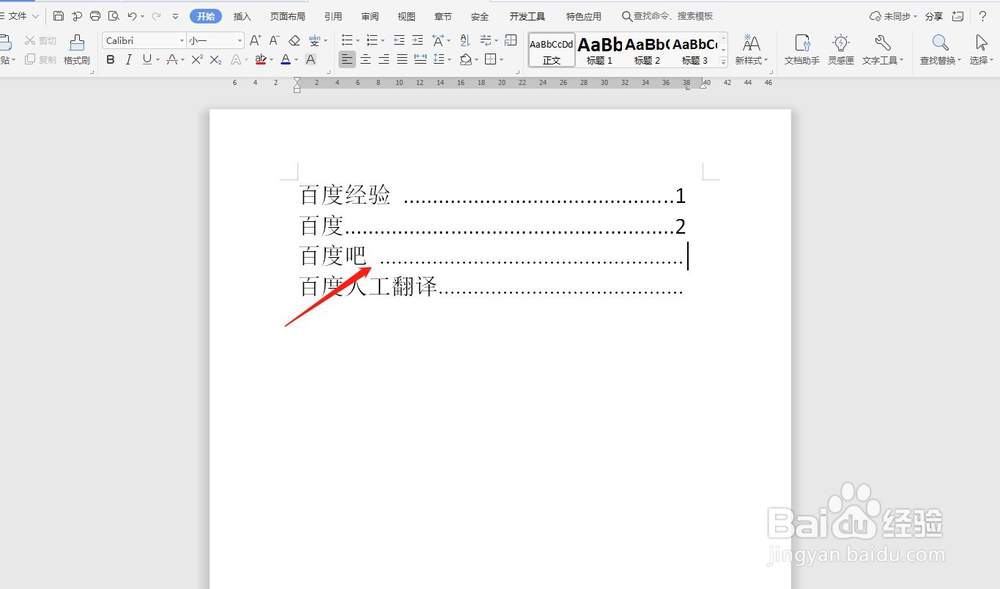Toggle Underline formatting
Screen dimensions: 1000x589
point(147,59)
